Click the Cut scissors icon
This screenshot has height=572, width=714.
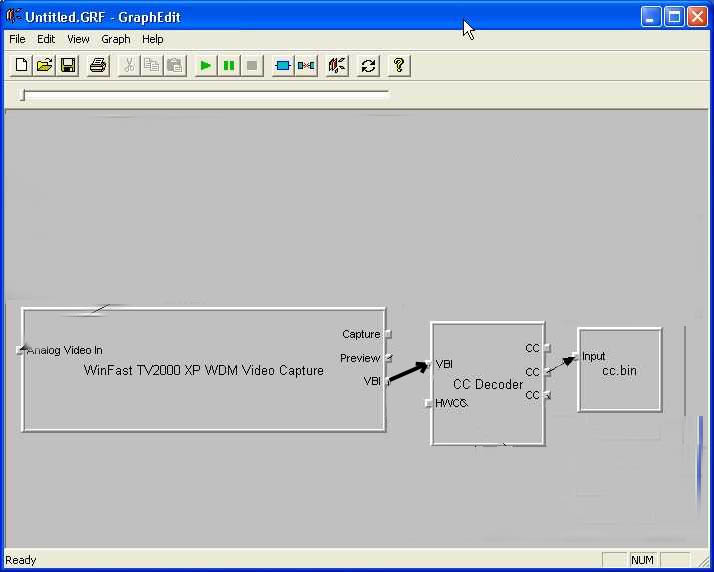(x=129, y=66)
